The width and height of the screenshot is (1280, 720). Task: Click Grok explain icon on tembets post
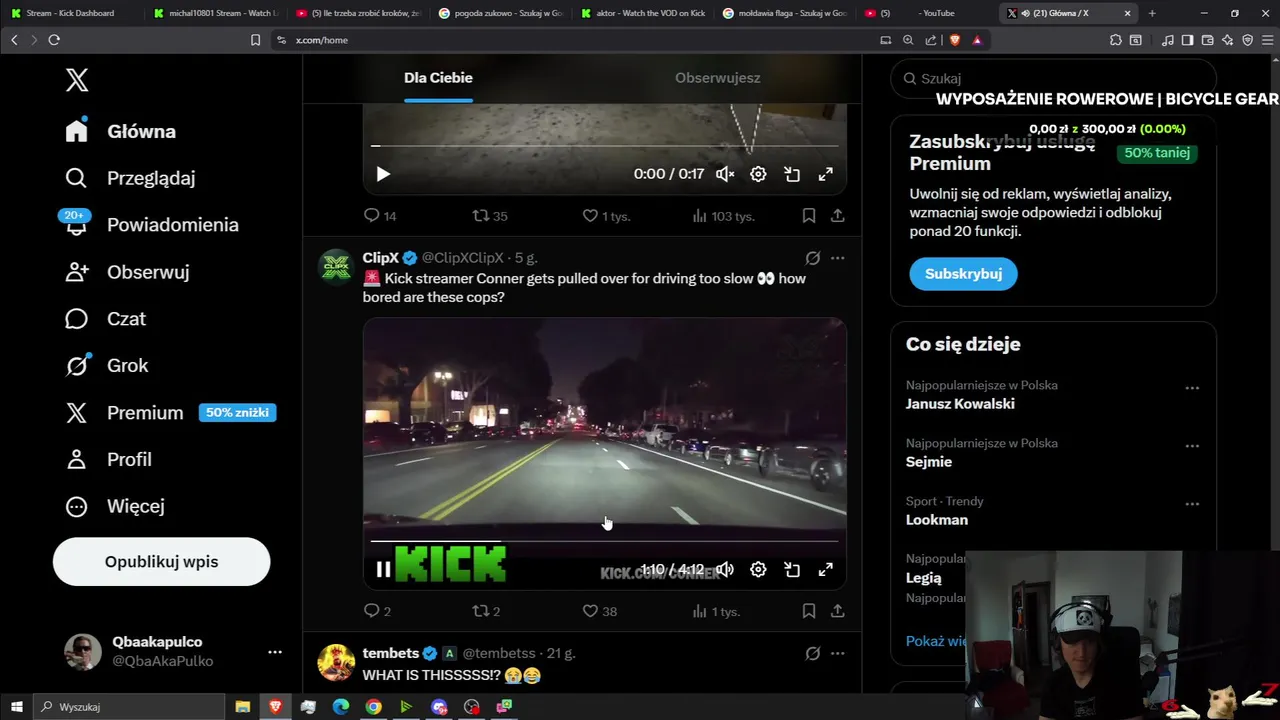(813, 653)
